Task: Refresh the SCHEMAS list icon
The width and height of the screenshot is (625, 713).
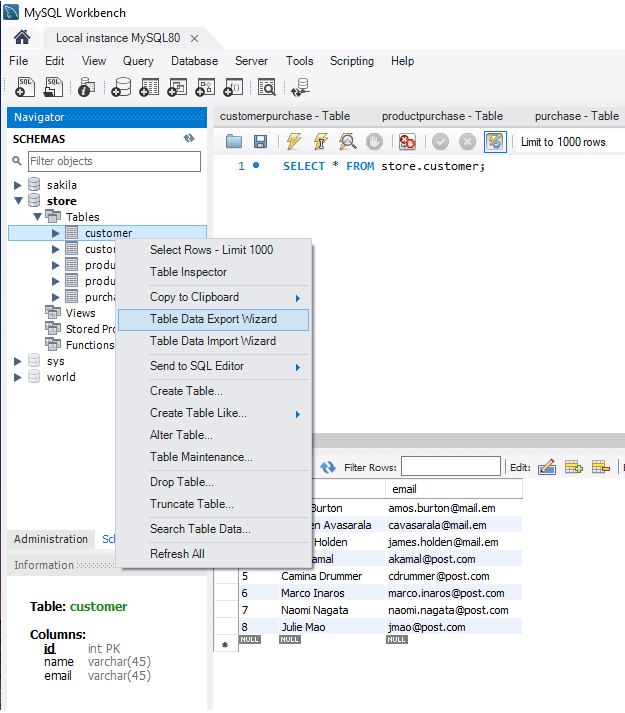Action: tap(189, 138)
